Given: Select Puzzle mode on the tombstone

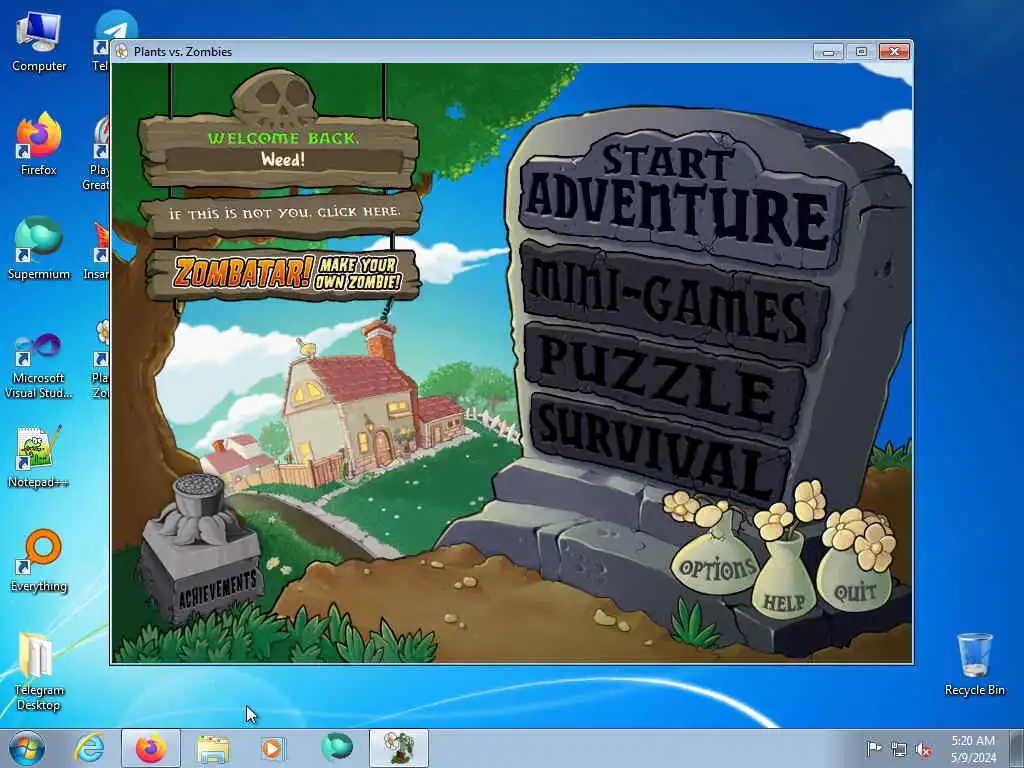Looking at the screenshot, I should [x=666, y=379].
